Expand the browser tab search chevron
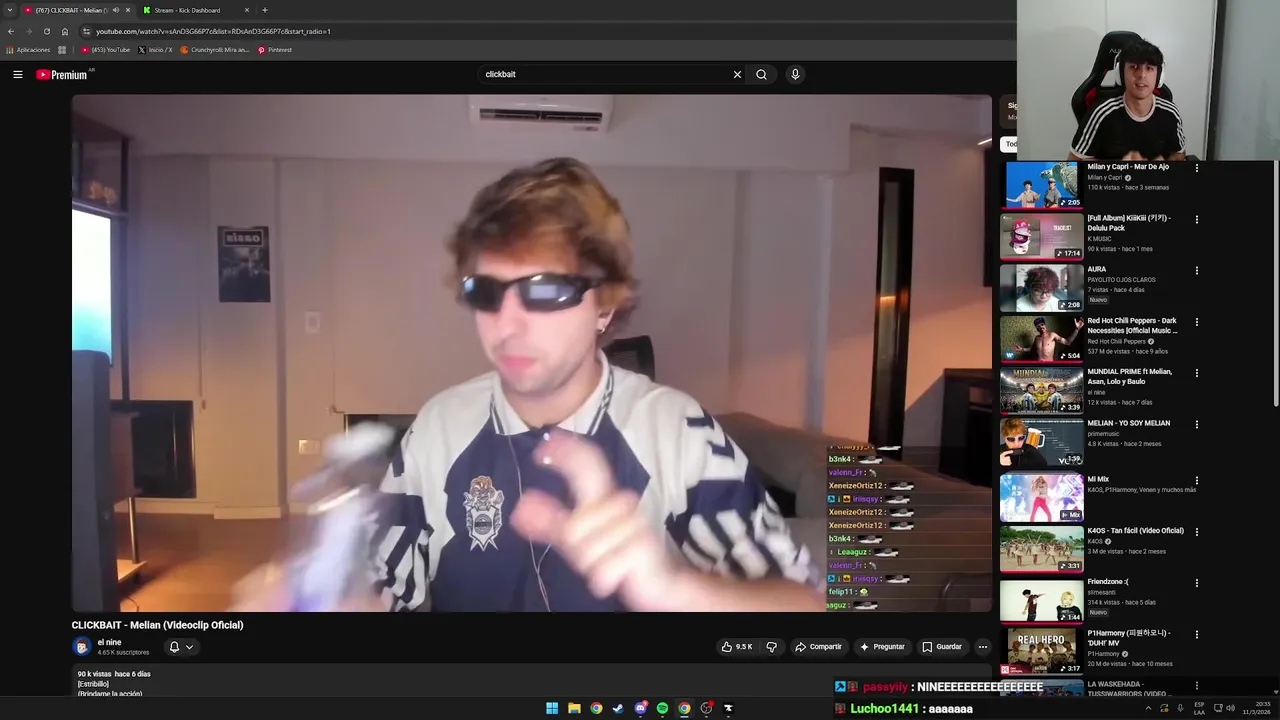The height and width of the screenshot is (720, 1280). click(x=10, y=10)
